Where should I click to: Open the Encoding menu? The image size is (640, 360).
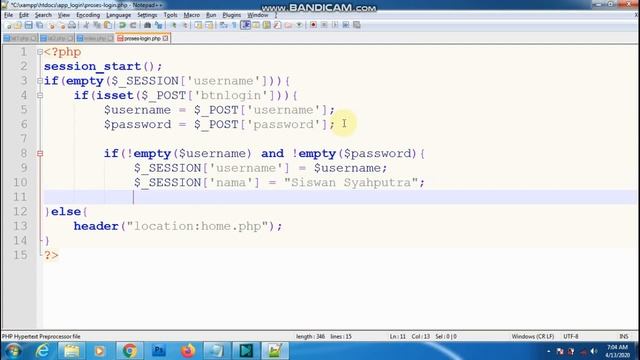[88, 15]
